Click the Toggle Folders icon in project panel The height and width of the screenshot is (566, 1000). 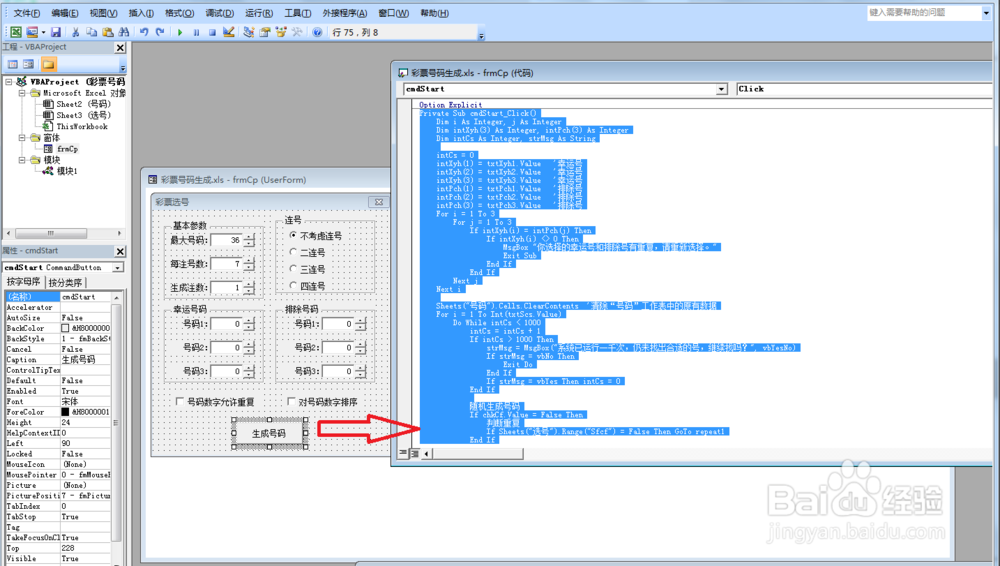(x=48, y=64)
